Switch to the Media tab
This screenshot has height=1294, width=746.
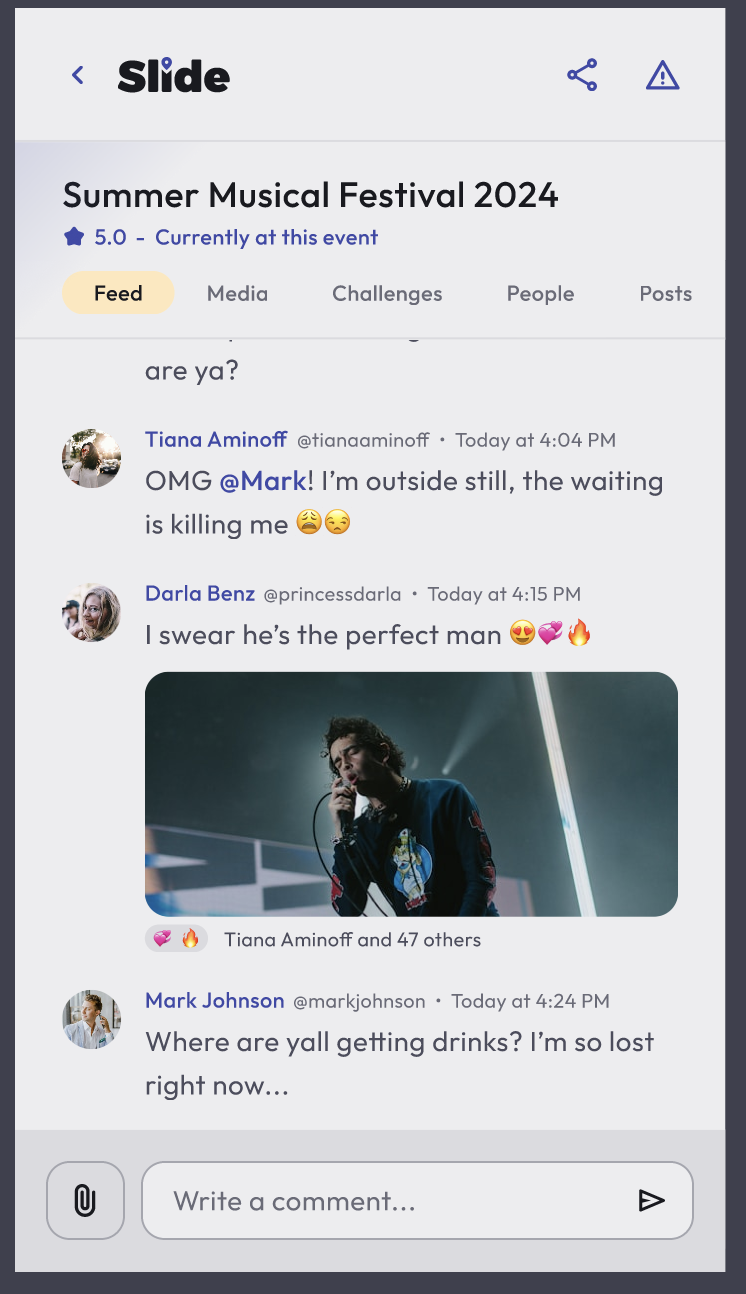237,293
